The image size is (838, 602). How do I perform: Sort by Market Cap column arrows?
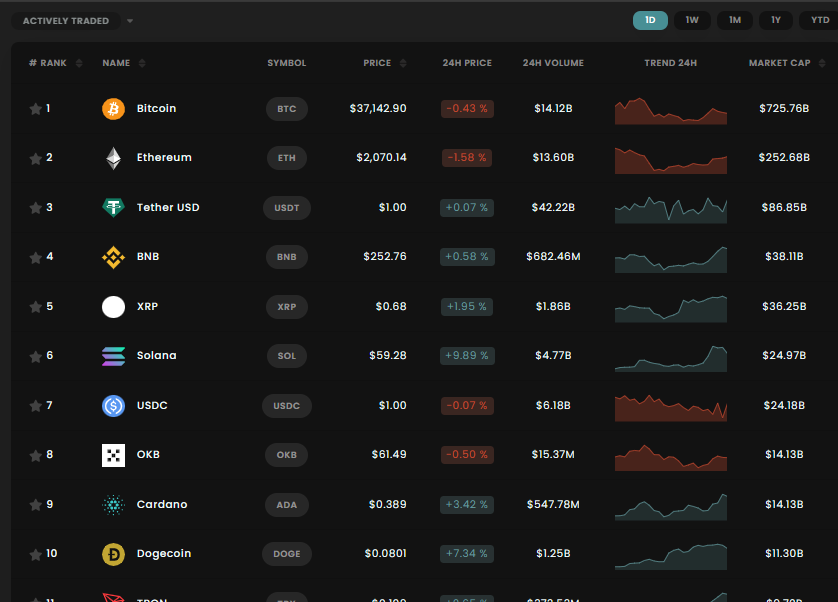[x=822, y=63]
